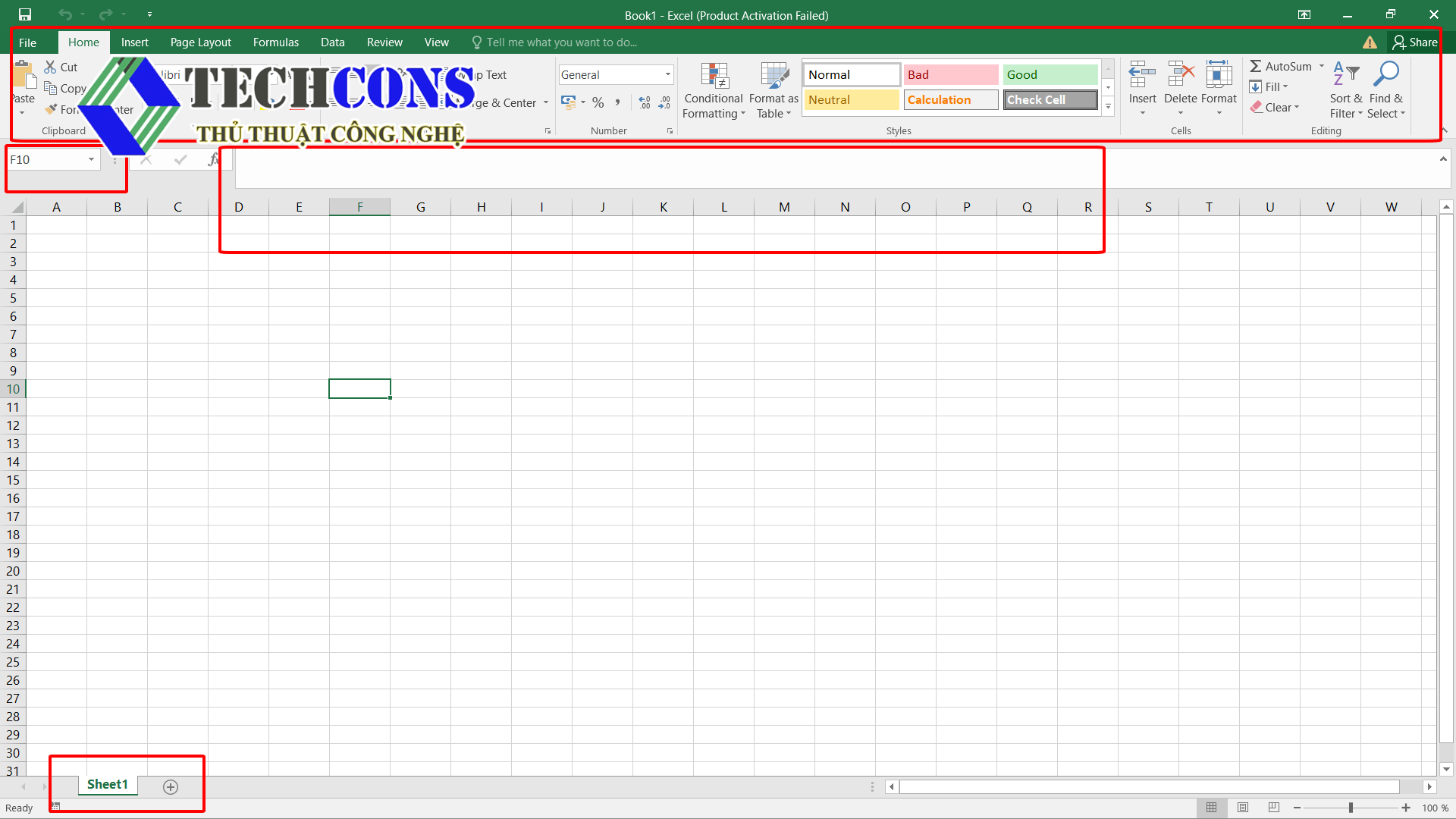Switch to the View tab
The width and height of the screenshot is (1456, 819).
point(436,42)
